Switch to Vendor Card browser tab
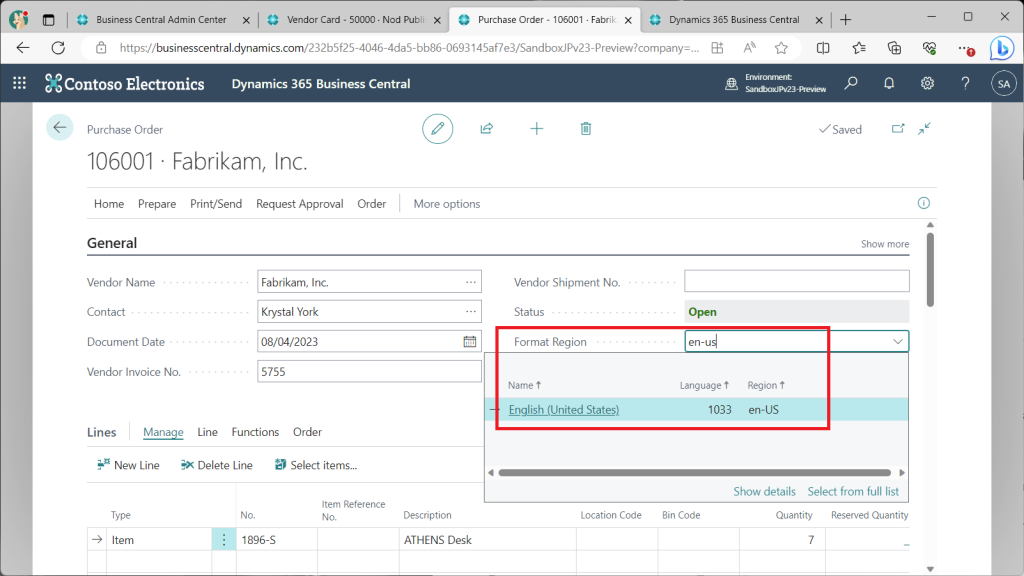Screen dimensions: 1024x576 pos(353,20)
